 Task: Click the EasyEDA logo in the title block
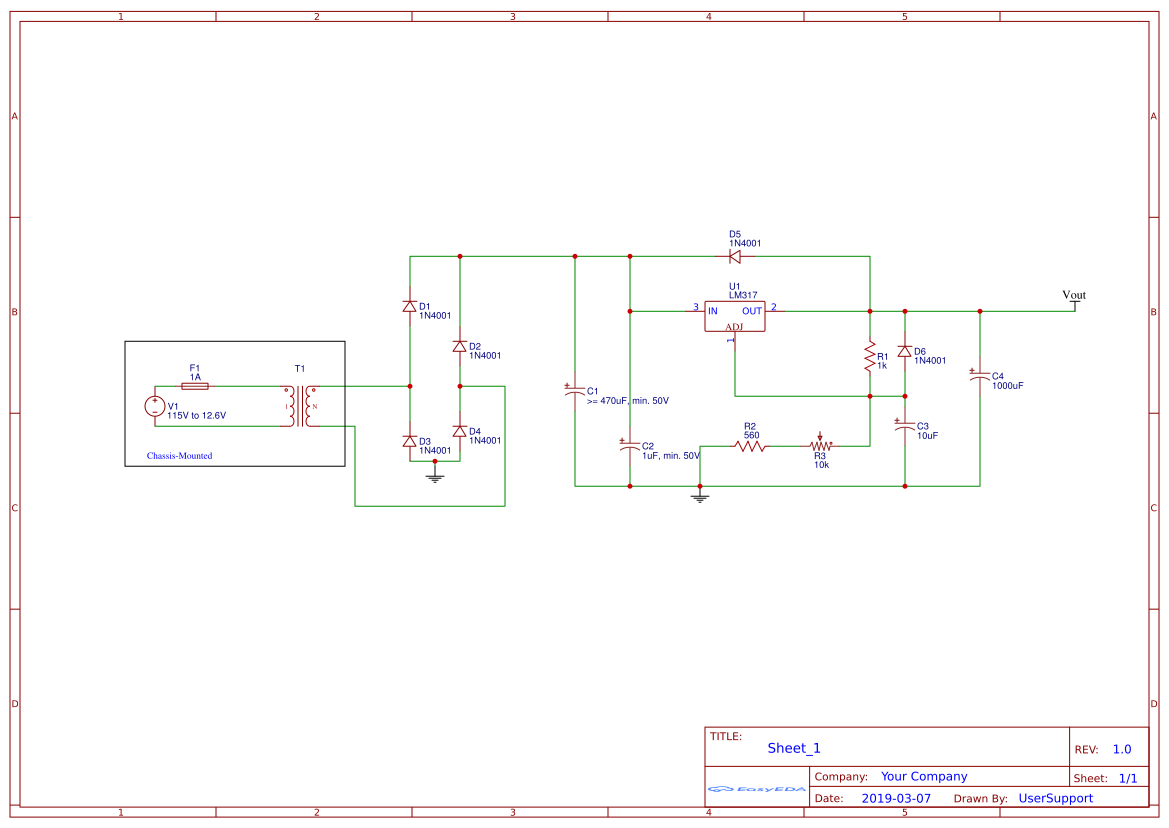755,789
